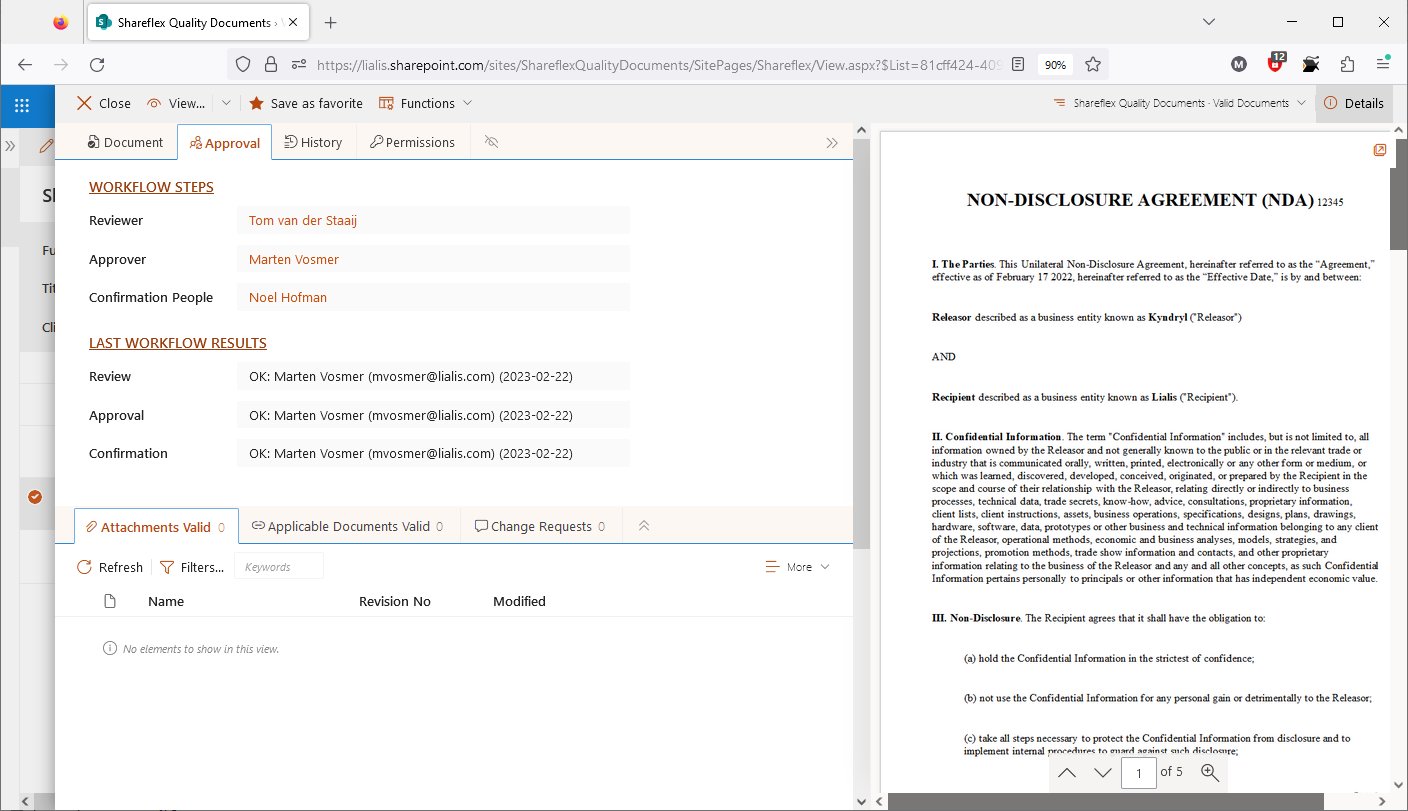Image resolution: width=1408 pixels, height=811 pixels.
Task: Open the More actions dropdown
Action: coord(797,567)
